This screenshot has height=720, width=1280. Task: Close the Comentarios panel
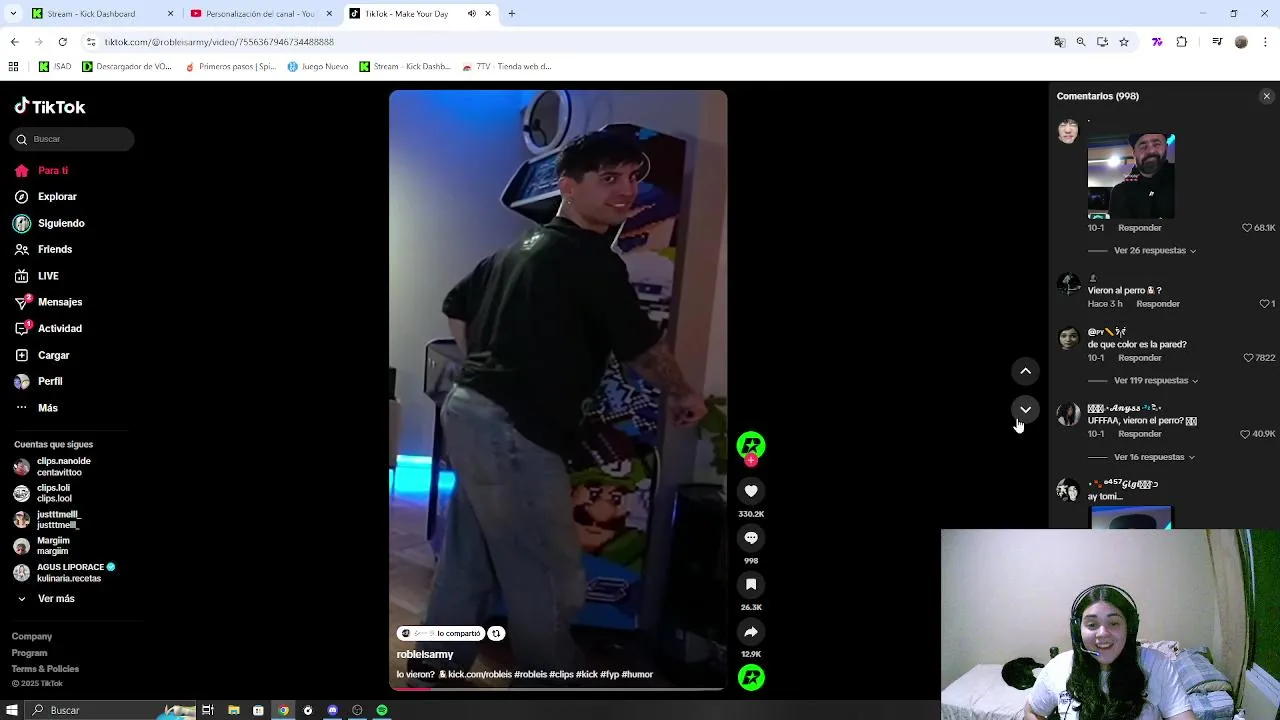coord(1266,96)
